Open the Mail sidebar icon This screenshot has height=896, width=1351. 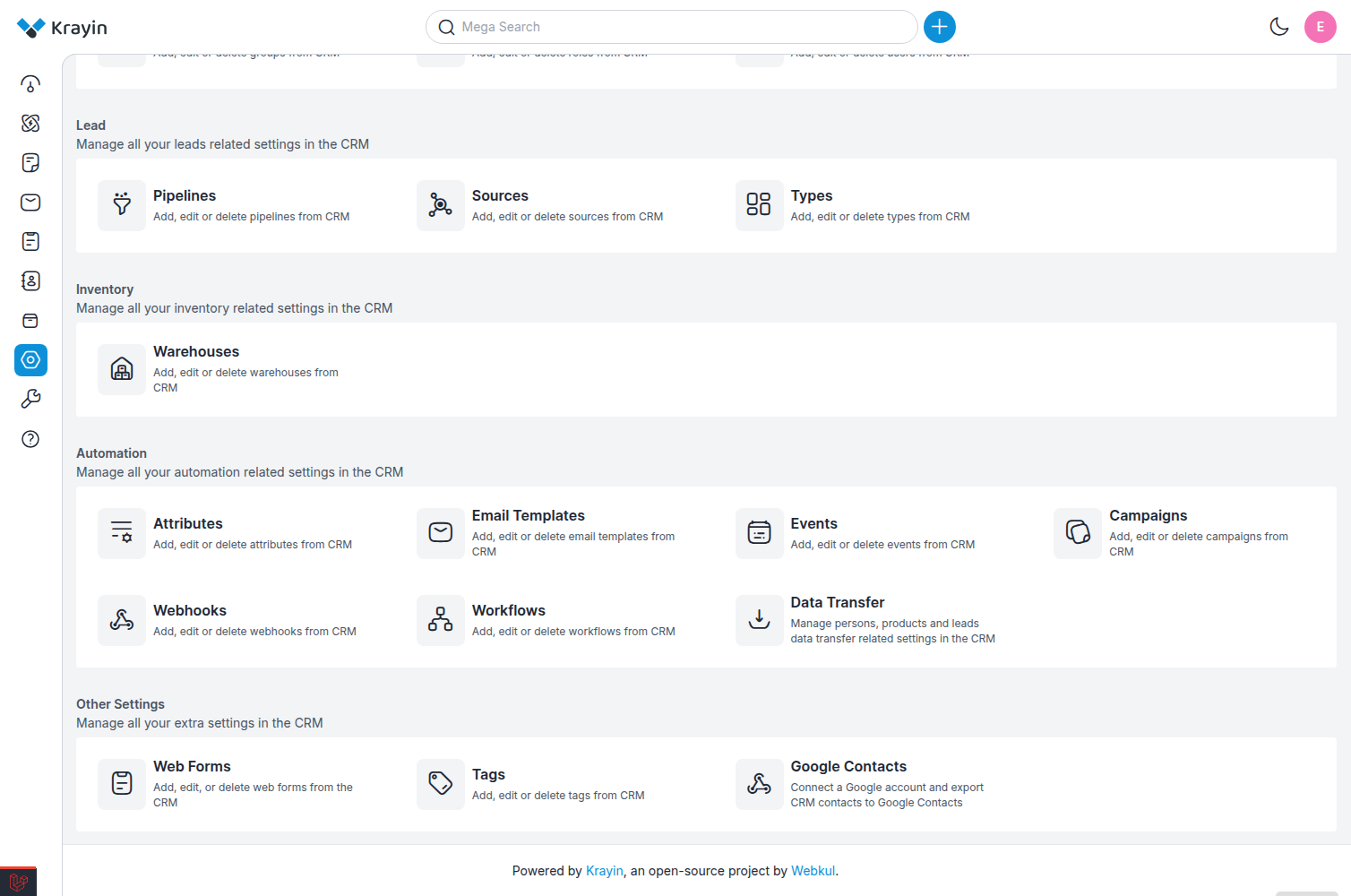click(30, 202)
